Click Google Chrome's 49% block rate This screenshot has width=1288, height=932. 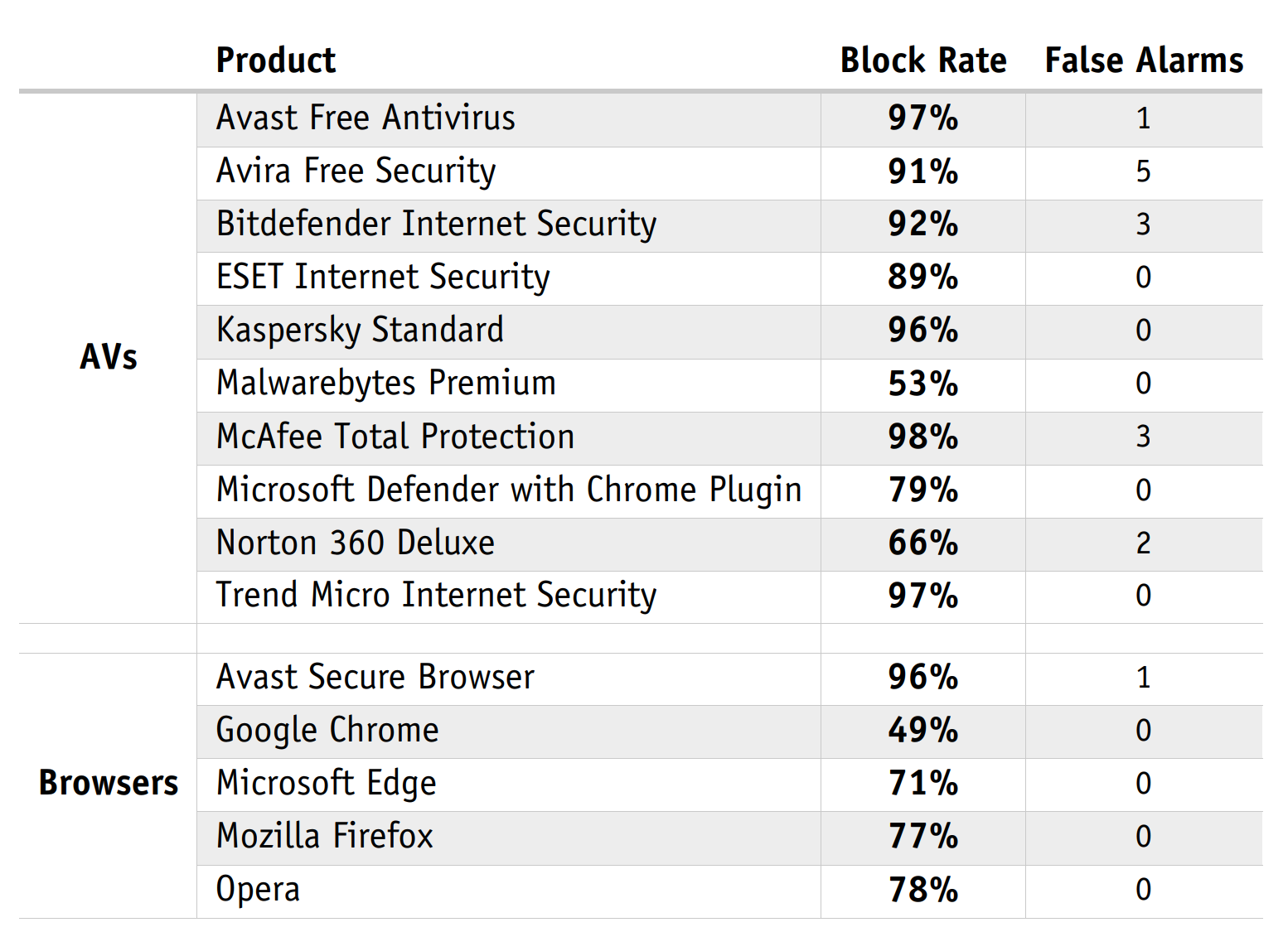922,731
